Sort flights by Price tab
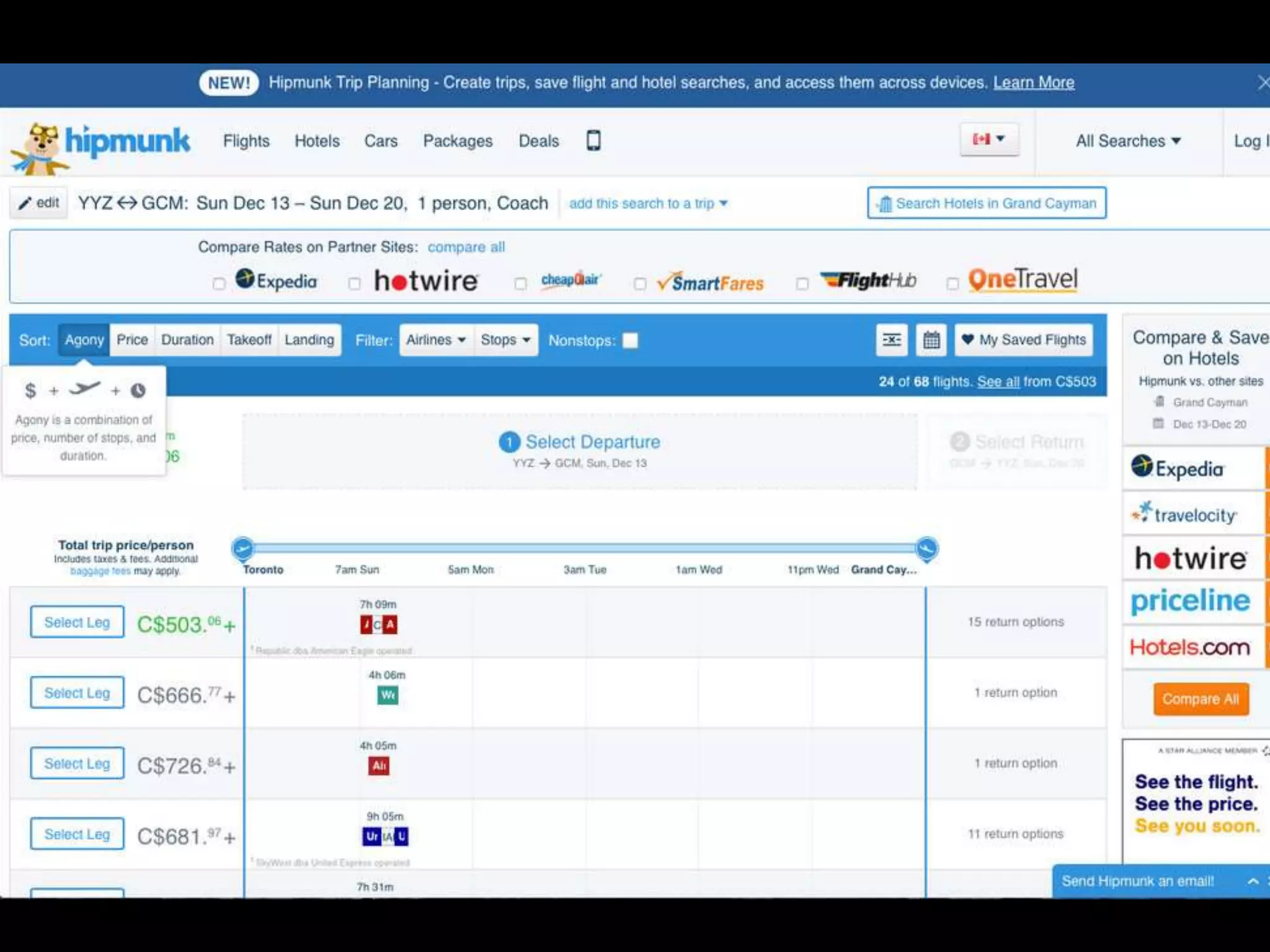 132,340
